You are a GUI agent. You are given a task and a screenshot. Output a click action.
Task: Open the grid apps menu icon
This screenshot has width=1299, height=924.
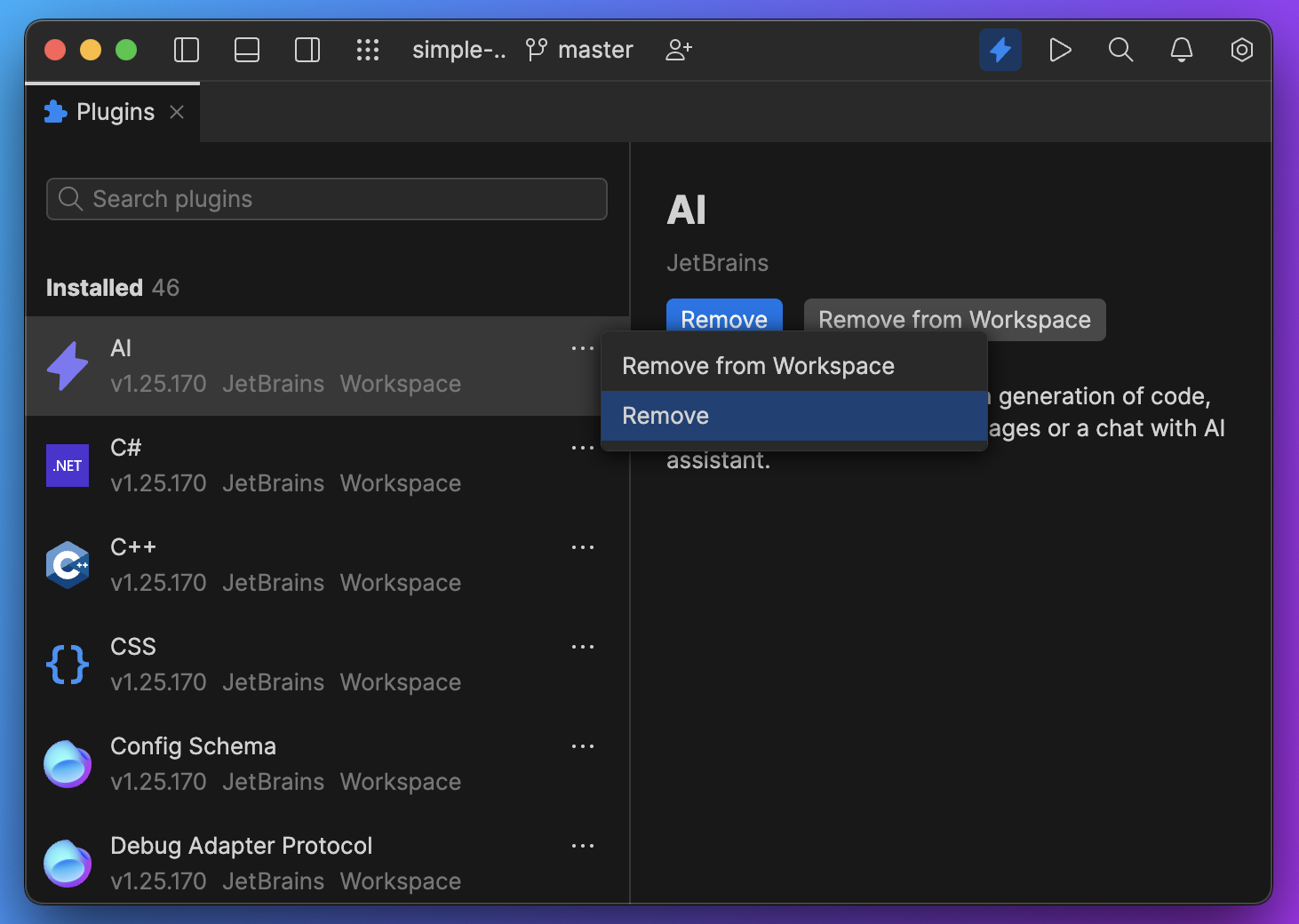pos(368,50)
